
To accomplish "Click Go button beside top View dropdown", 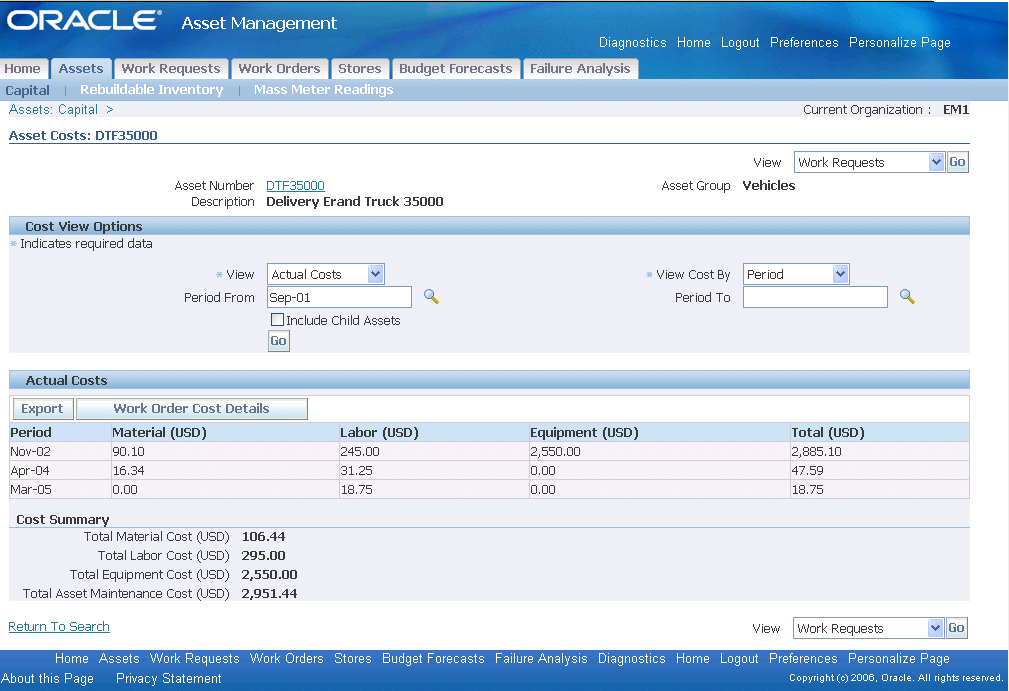I will coord(958,162).
